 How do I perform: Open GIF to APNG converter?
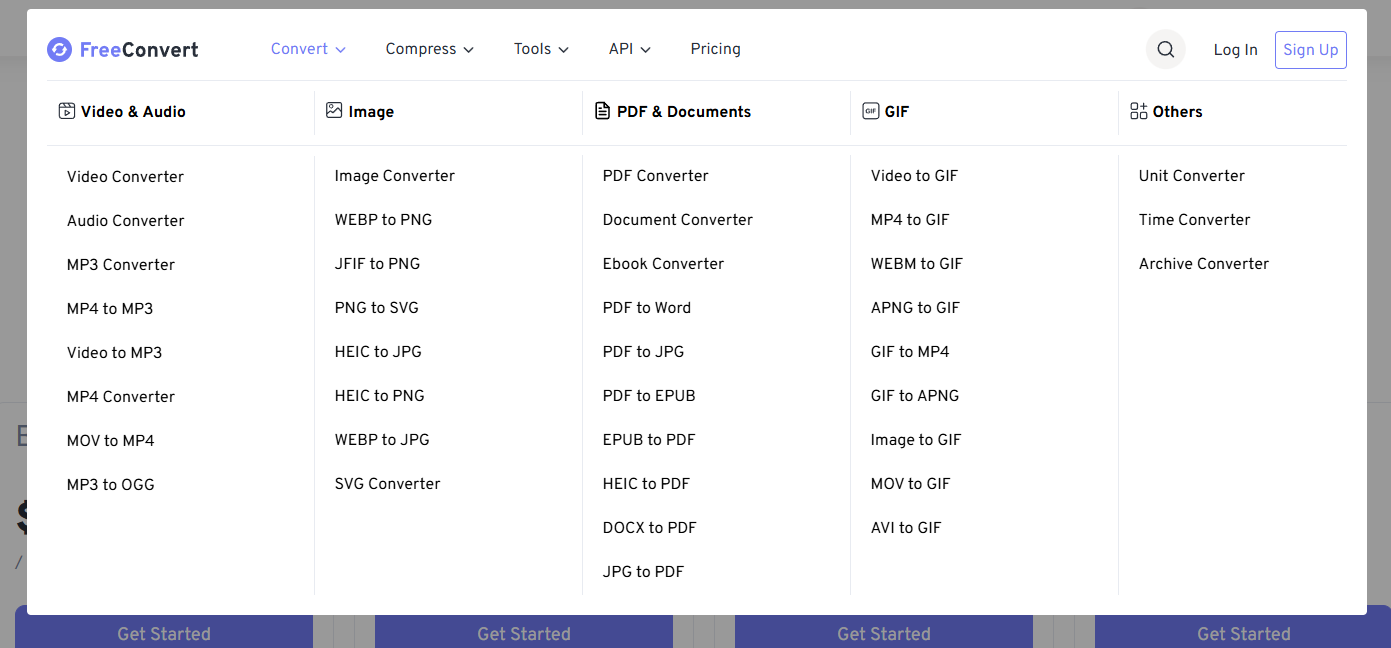pyautogui.click(x=915, y=396)
